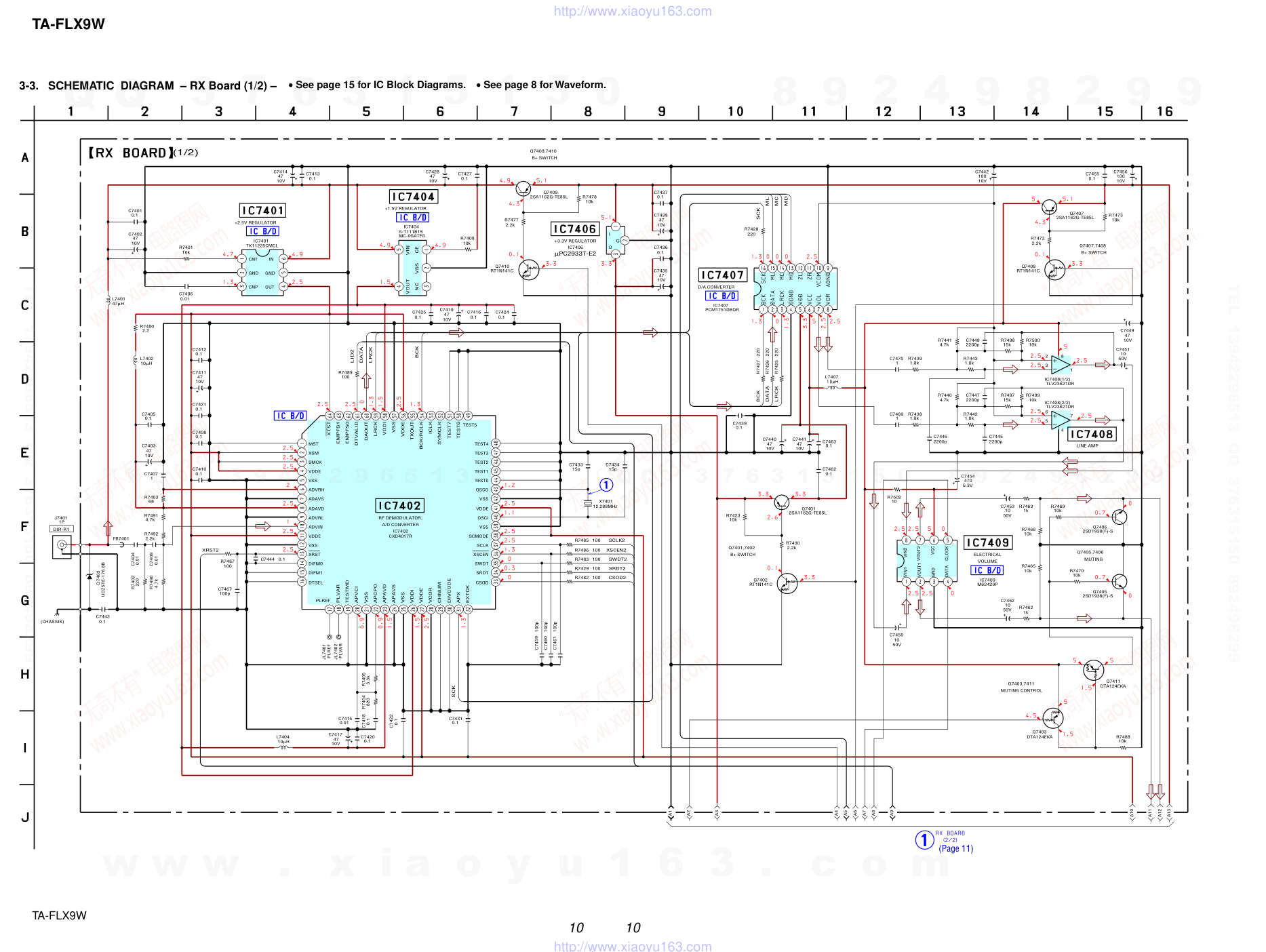The width and height of the screenshot is (1266, 952).
Task: Select the Q7402 RT1N141C transistor symbol
Action: coord(787,583)
